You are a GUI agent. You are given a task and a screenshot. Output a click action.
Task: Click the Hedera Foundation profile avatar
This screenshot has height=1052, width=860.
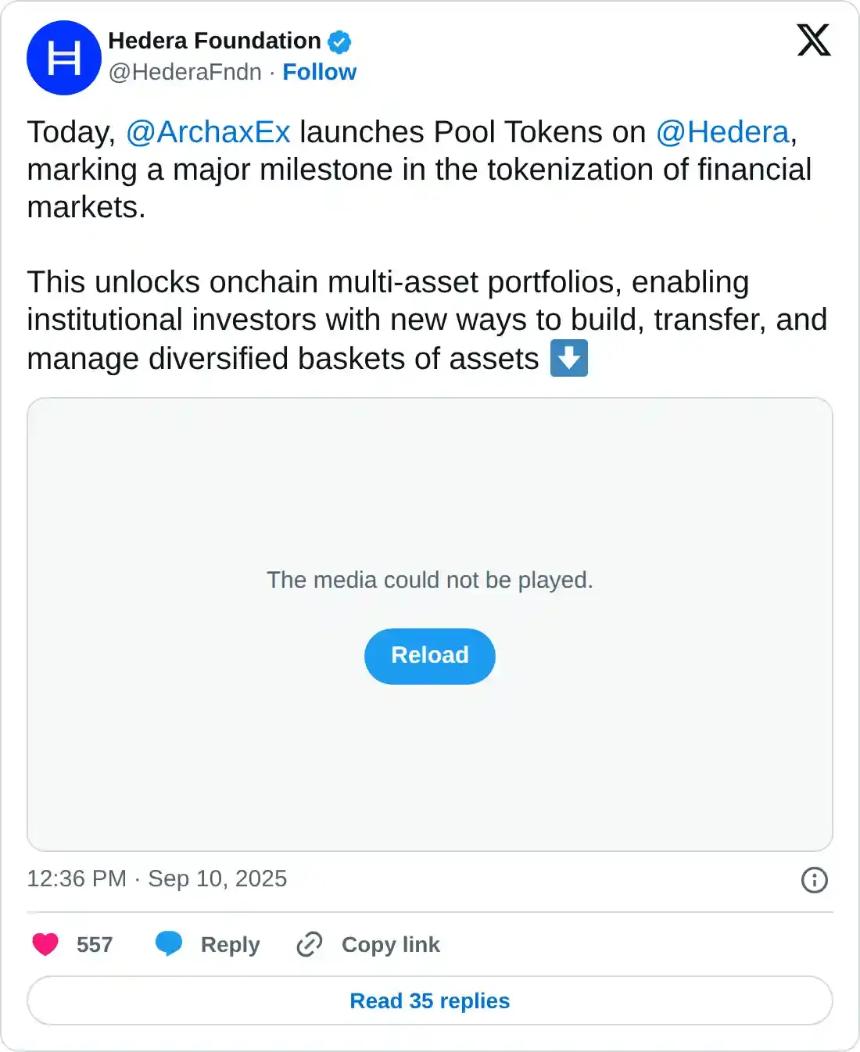(x=63, y=58)
